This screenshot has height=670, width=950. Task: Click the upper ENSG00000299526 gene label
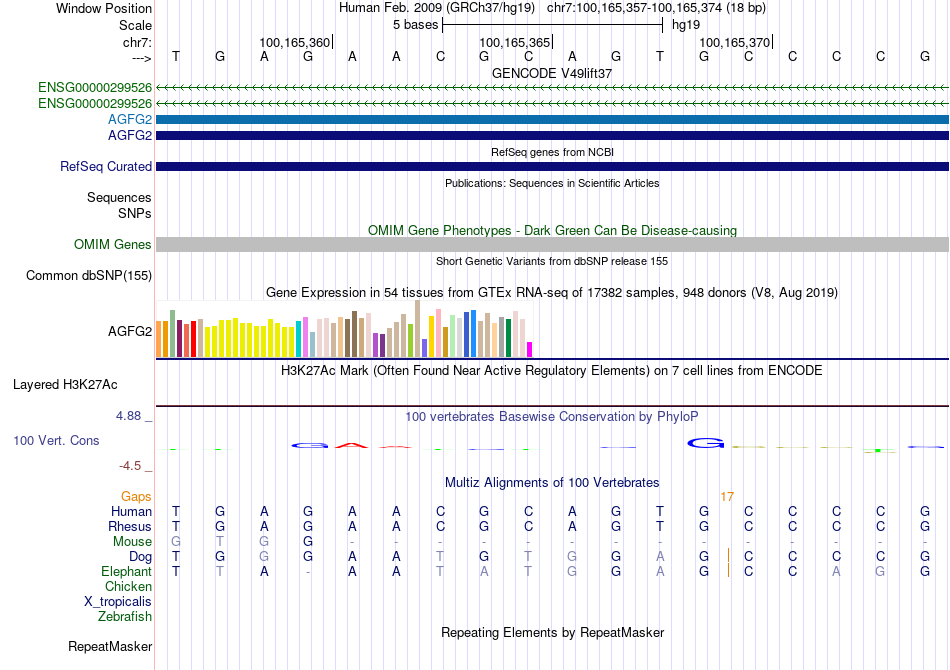95,88
